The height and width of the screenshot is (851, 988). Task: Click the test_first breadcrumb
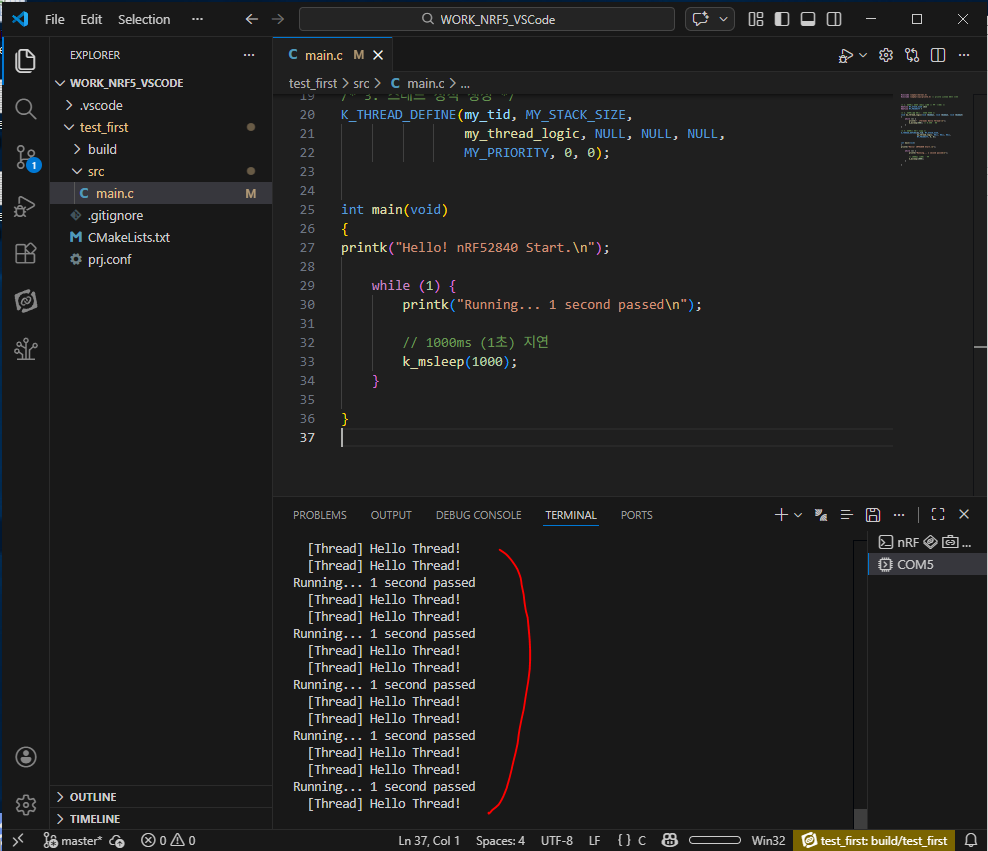313,83
